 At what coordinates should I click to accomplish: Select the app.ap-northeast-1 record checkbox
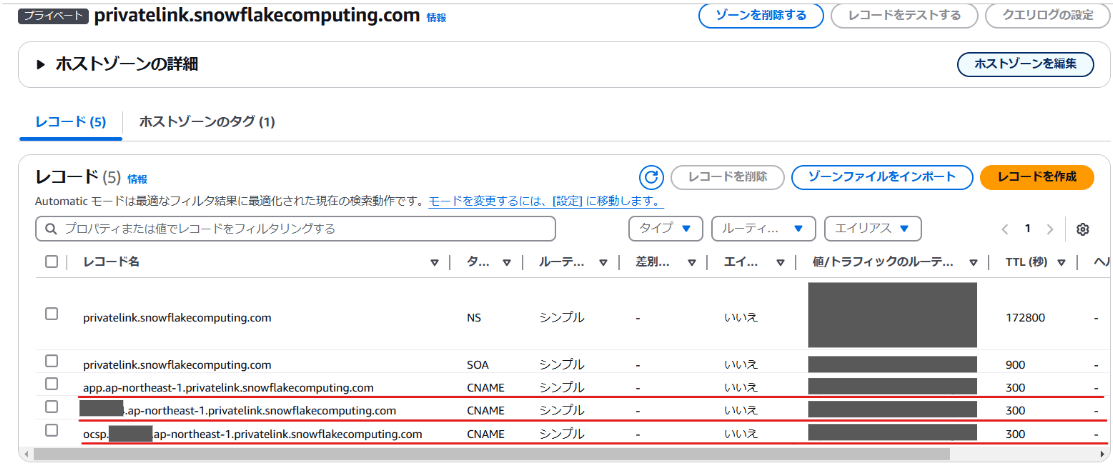coord(51,384)
